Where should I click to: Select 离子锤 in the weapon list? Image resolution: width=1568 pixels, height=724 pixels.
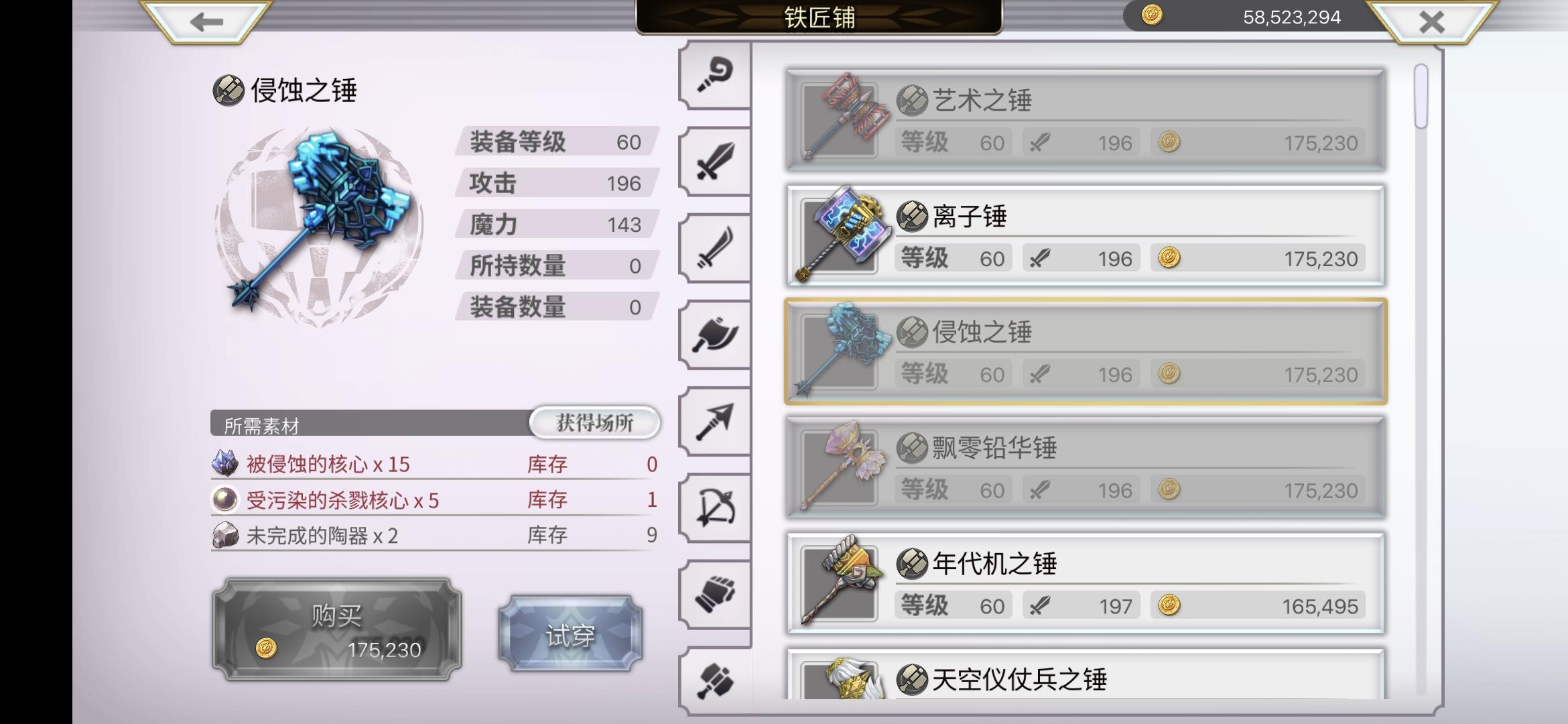[1086, 236]
